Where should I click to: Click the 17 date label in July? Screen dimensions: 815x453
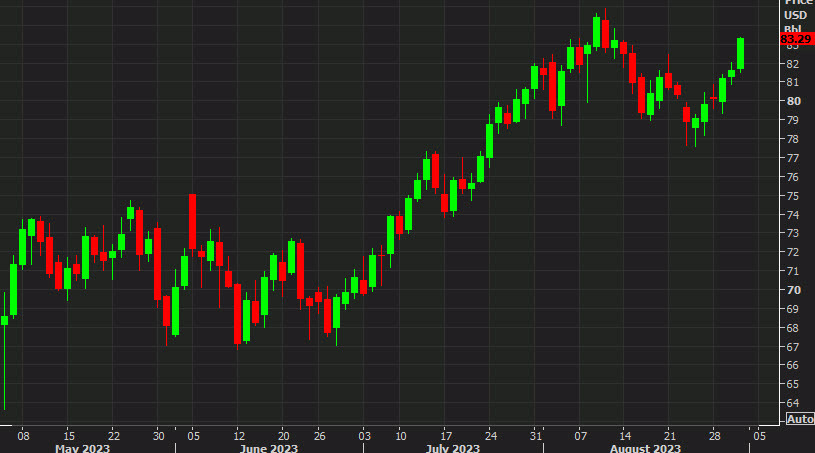point(445,436)
